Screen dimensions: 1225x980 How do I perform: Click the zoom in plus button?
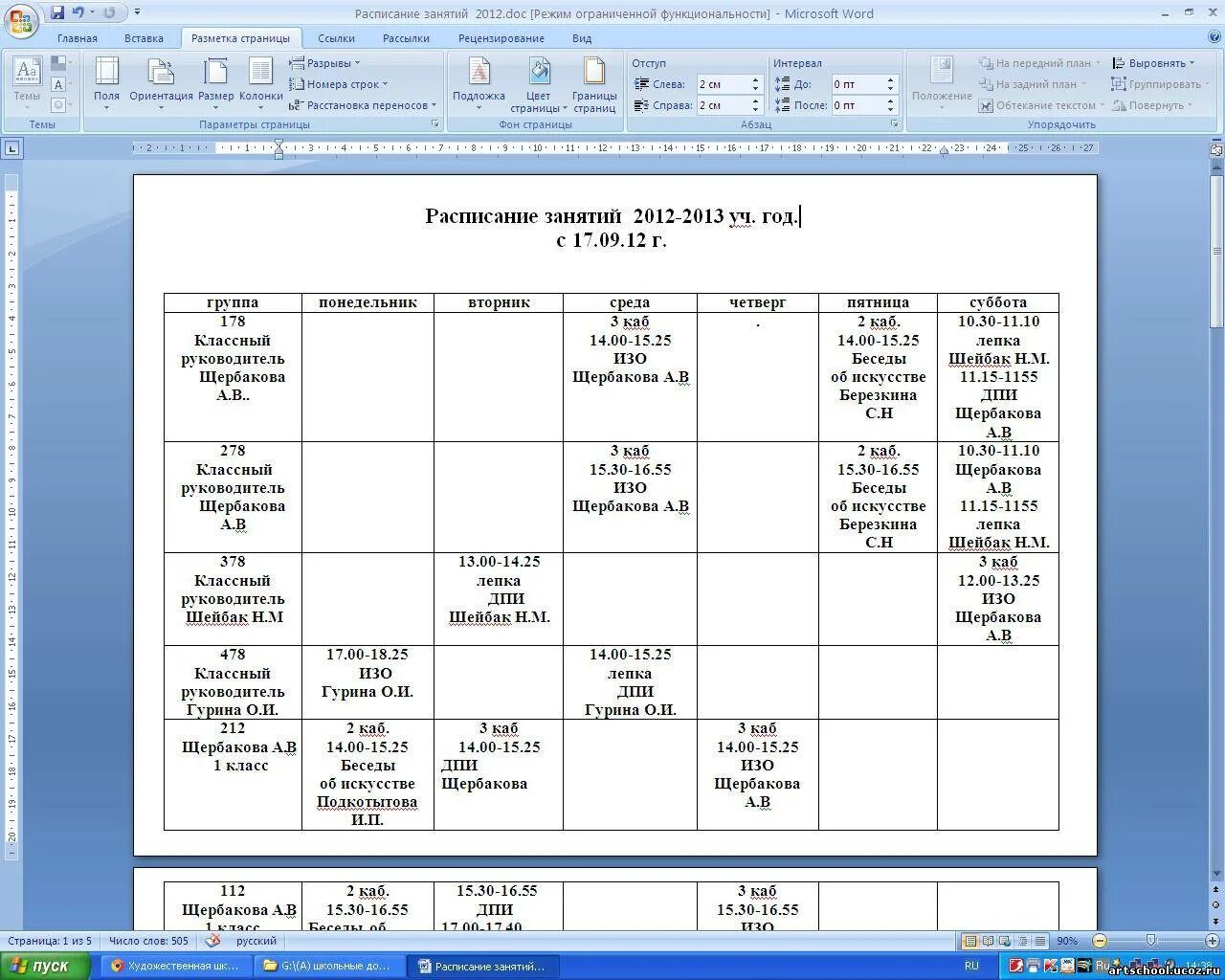pyautogui.click(x=1214, y=941)
